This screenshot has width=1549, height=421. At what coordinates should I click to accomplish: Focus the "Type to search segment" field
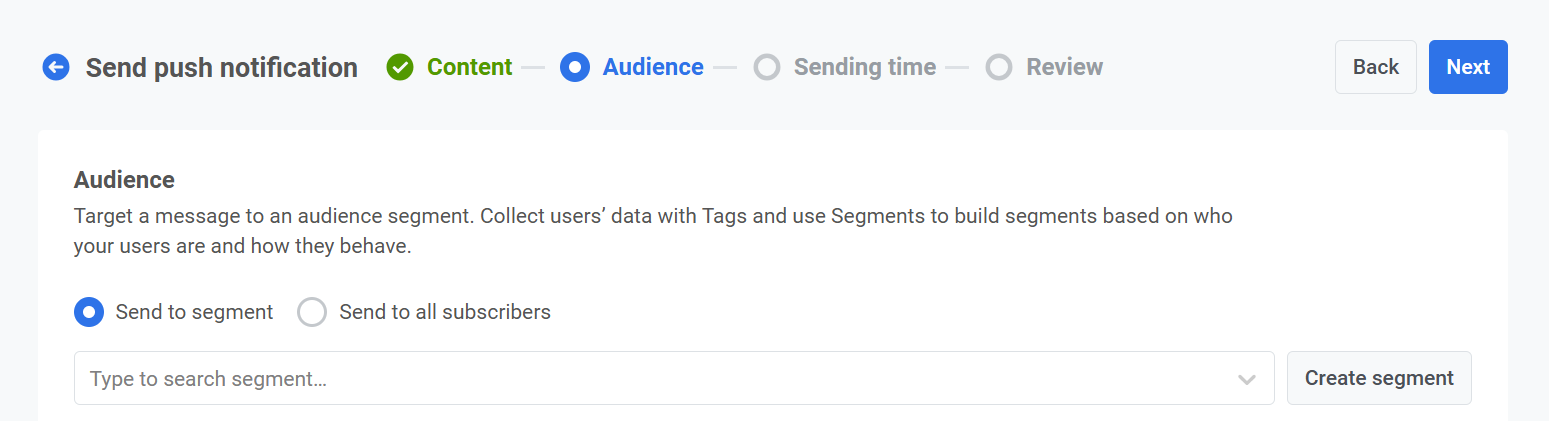click(x=650, y=379)
